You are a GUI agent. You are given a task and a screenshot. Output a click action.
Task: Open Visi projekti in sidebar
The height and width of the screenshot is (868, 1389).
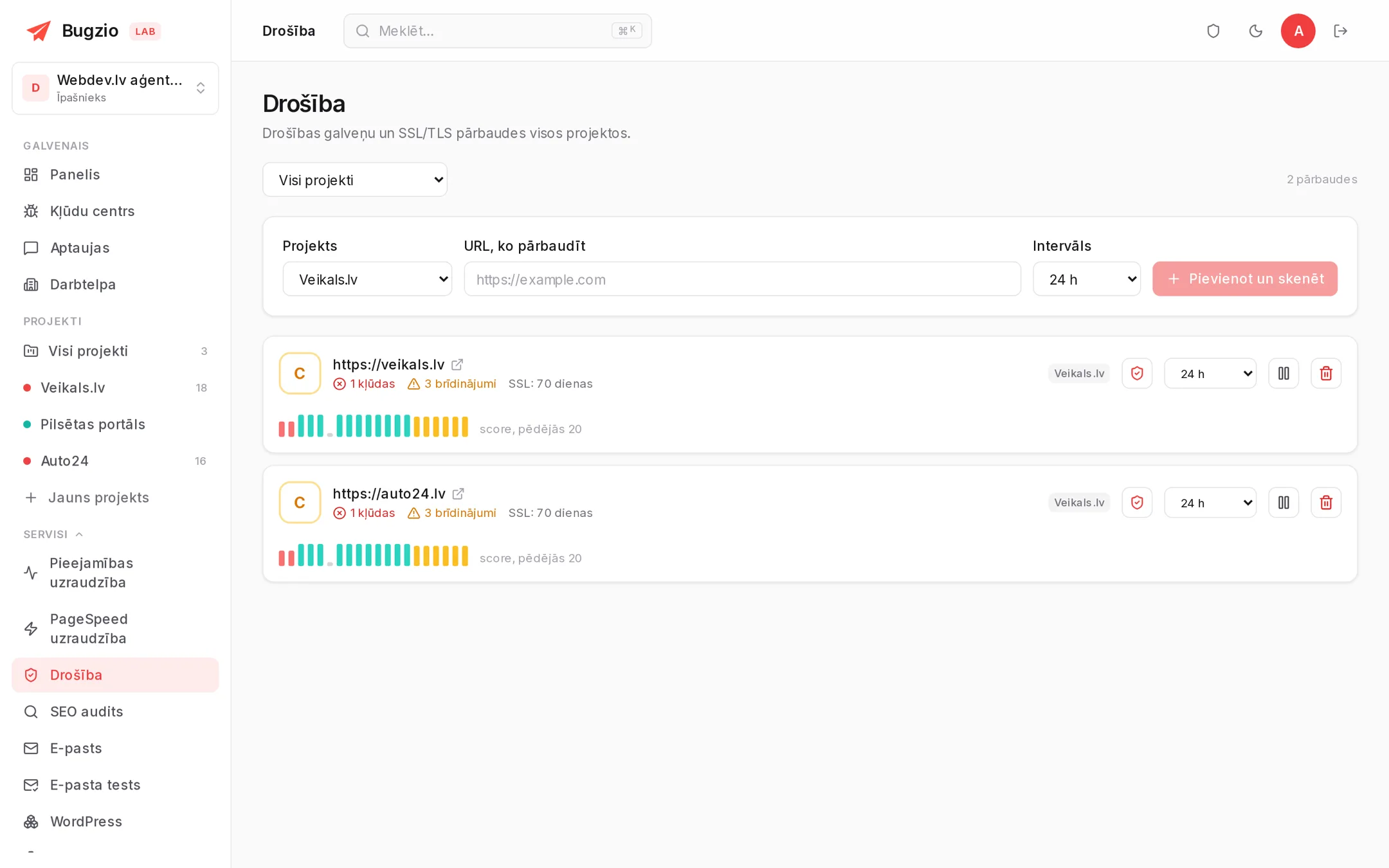[x=115, y=351]
